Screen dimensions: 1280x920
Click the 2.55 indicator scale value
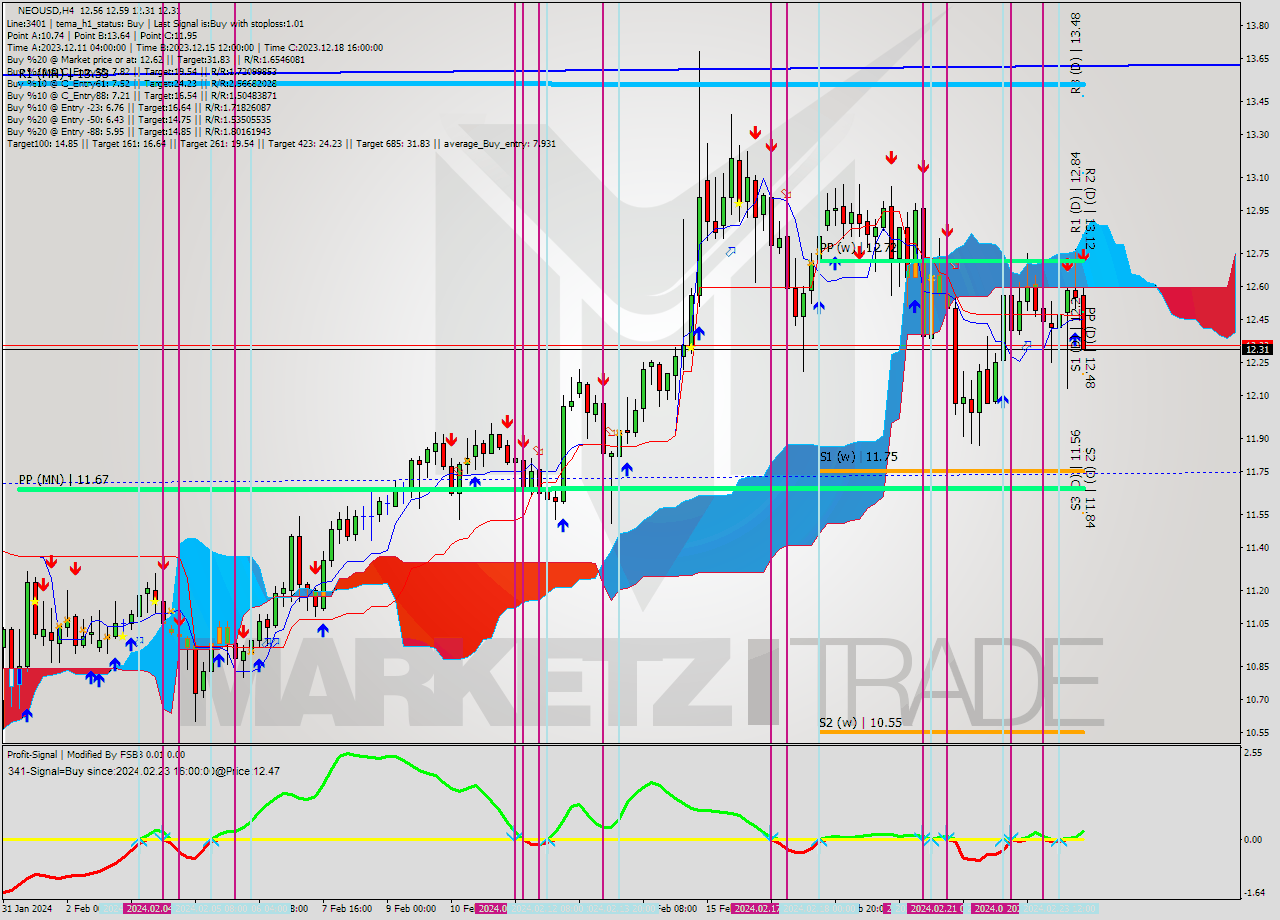(1255, 753)
